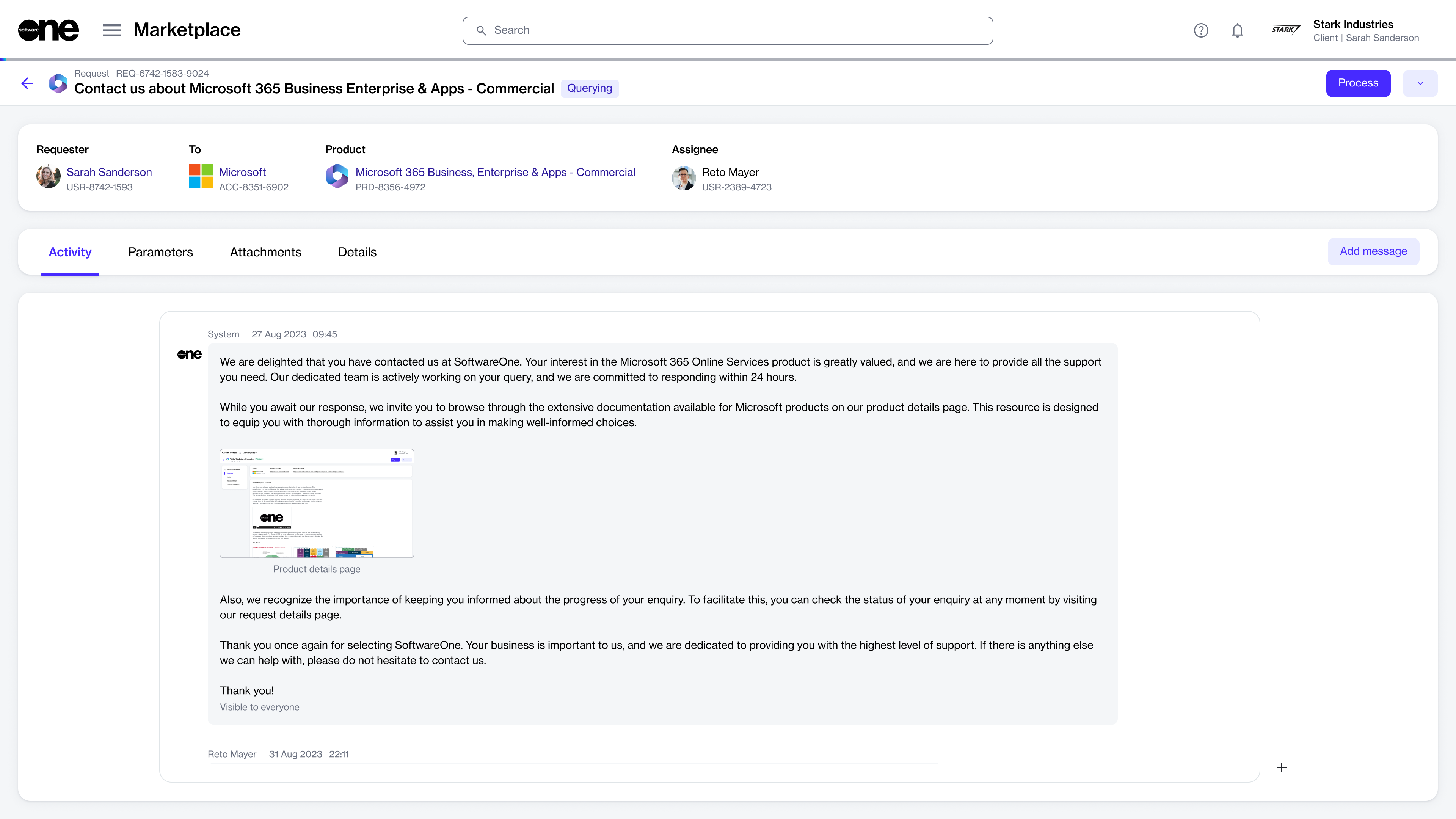Click into the Search field
Image resolution: width=1456 pixels, height=819 pixels.
click(x=728, y=30)
